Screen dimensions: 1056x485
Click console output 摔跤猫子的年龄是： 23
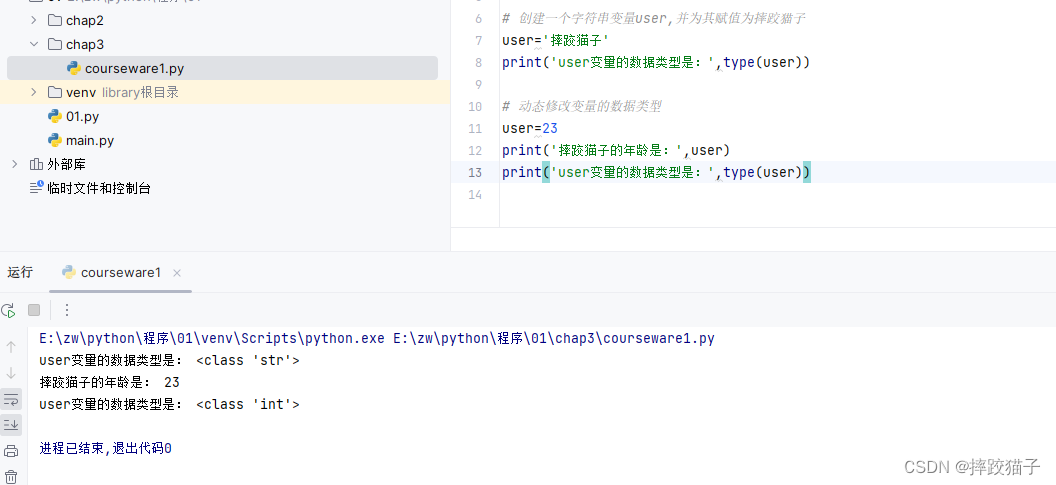109,382
